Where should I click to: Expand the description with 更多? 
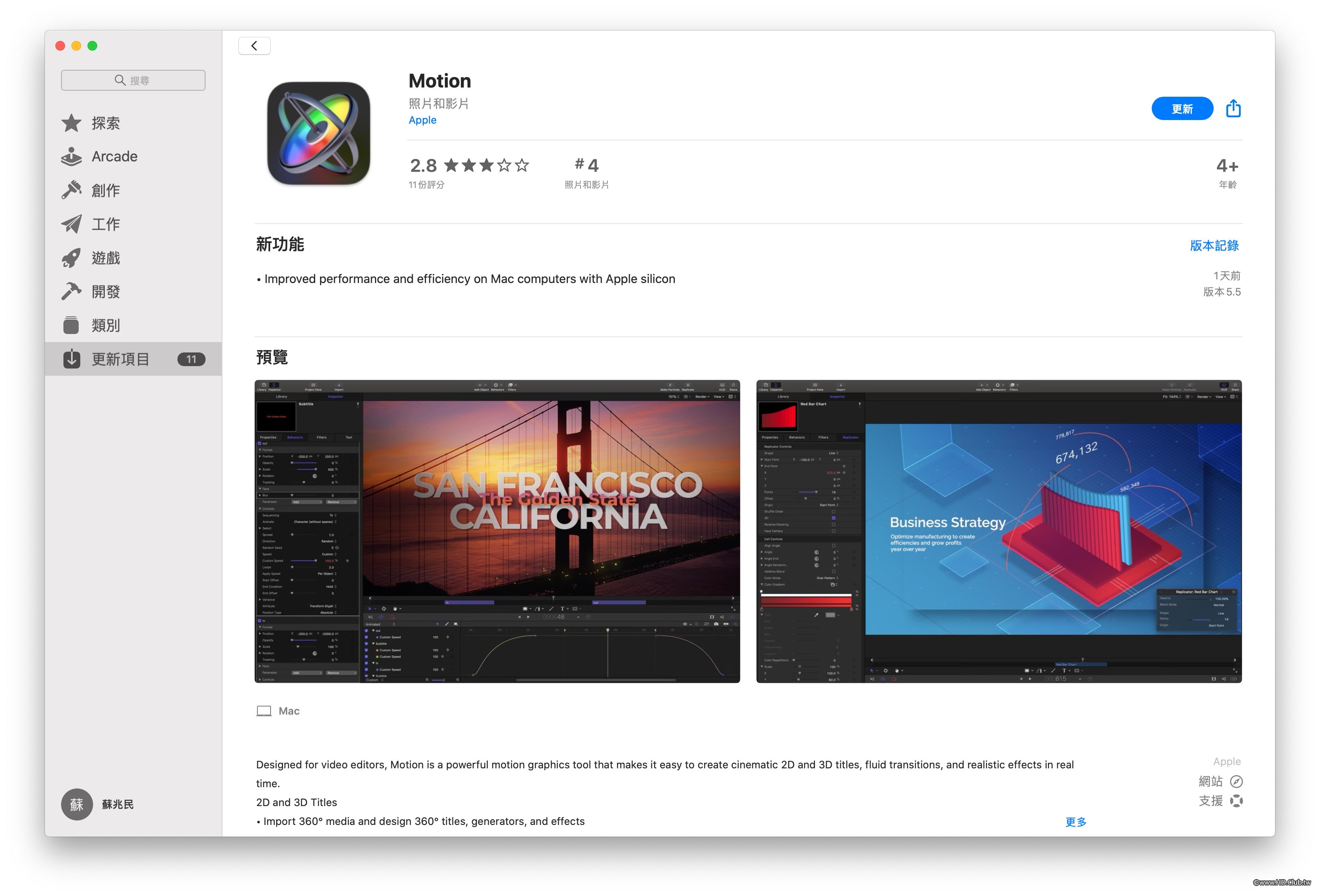tap(1075, 822)
